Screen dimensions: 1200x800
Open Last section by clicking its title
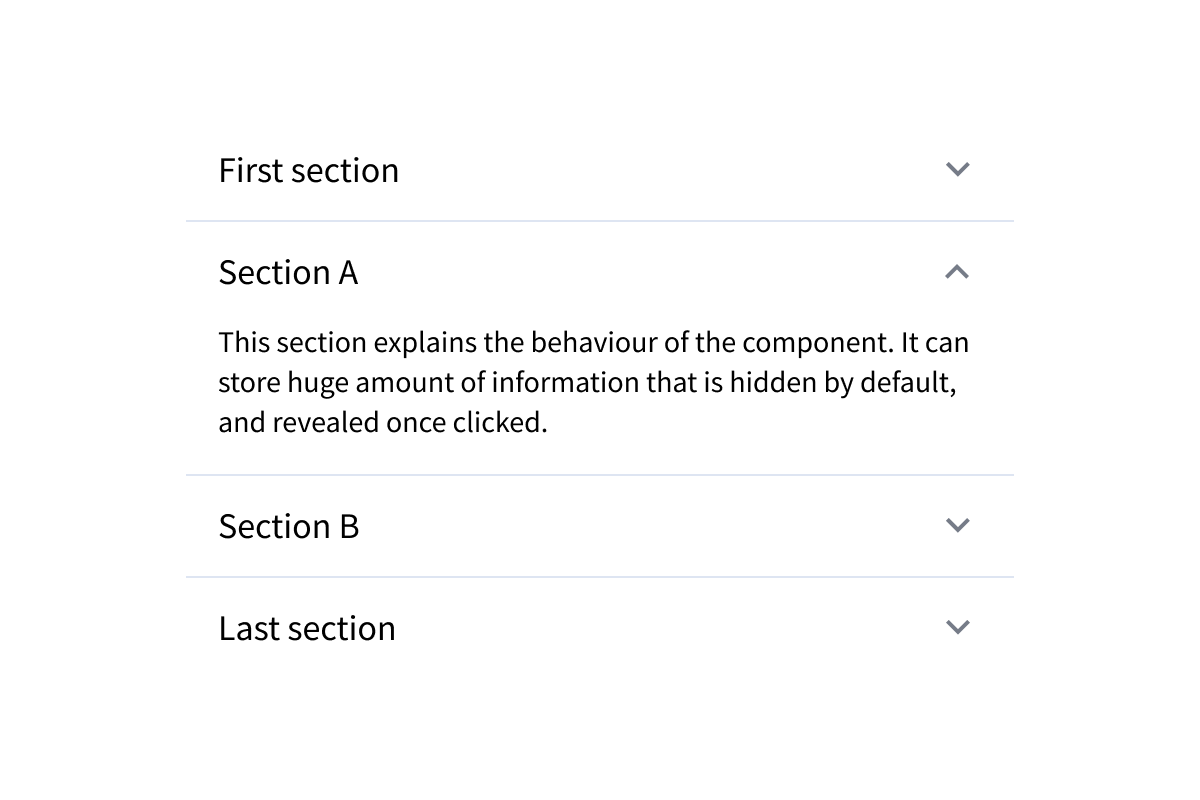tap(306, 627)
